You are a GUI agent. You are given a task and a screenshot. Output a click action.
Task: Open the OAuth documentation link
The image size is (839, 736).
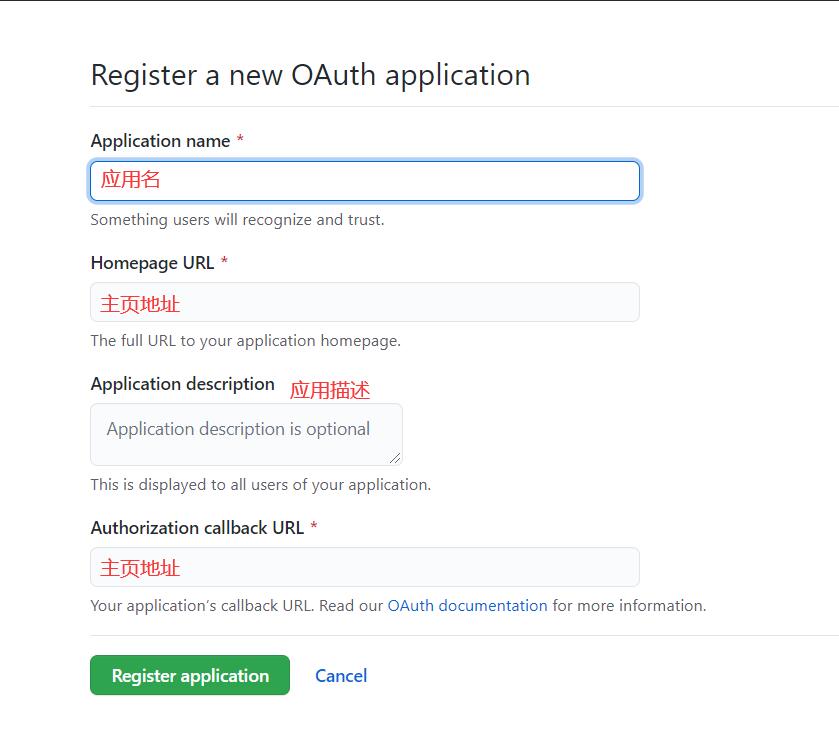[466, 605]
